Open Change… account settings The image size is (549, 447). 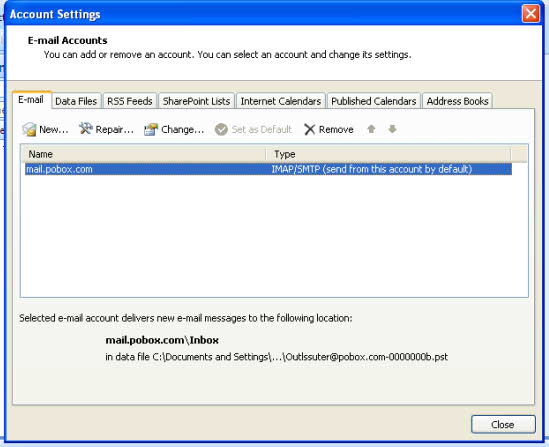click(174, 130)
